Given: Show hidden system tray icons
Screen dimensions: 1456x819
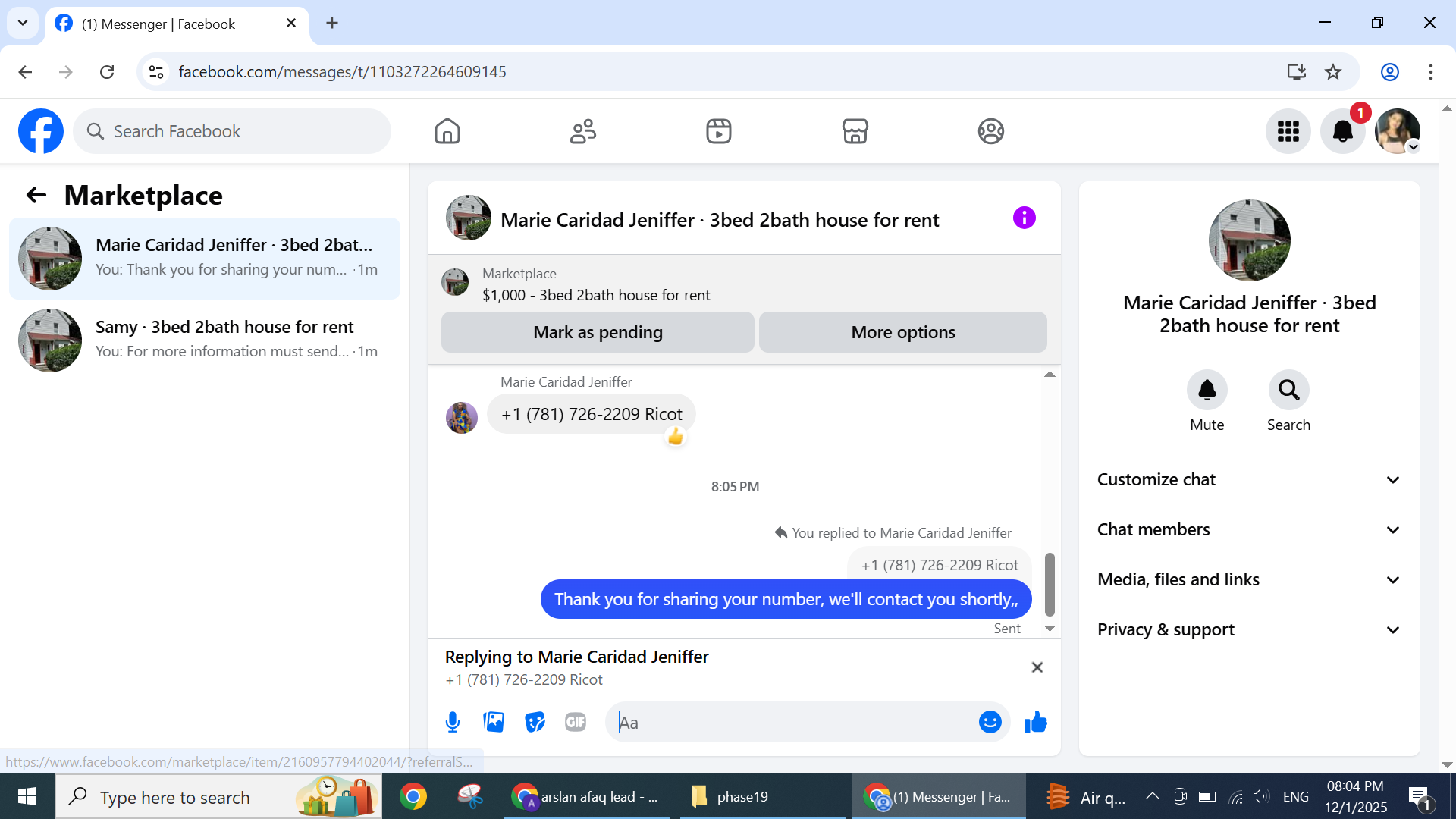Looking at the screenshot, I should [x=1152, y=796].
